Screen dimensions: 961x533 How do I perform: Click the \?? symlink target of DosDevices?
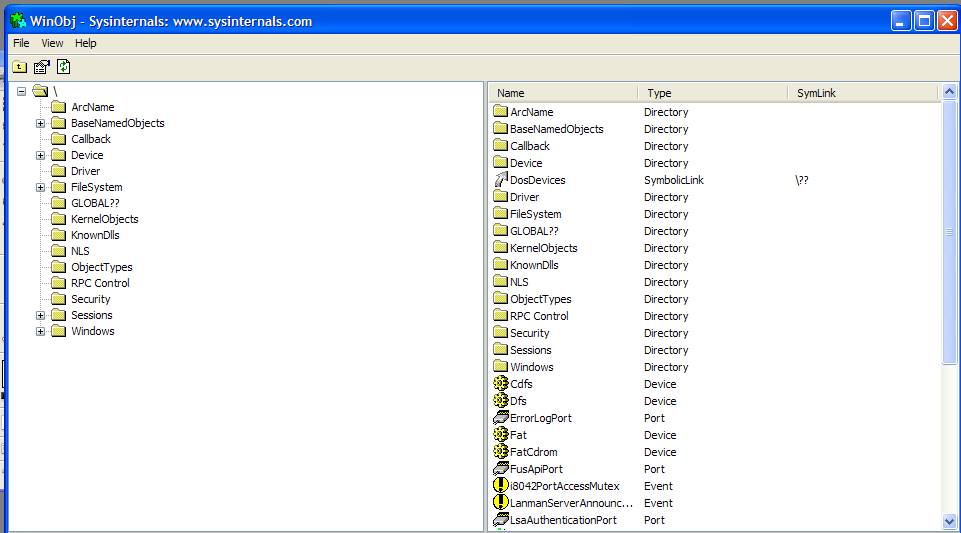coord(802,180)
